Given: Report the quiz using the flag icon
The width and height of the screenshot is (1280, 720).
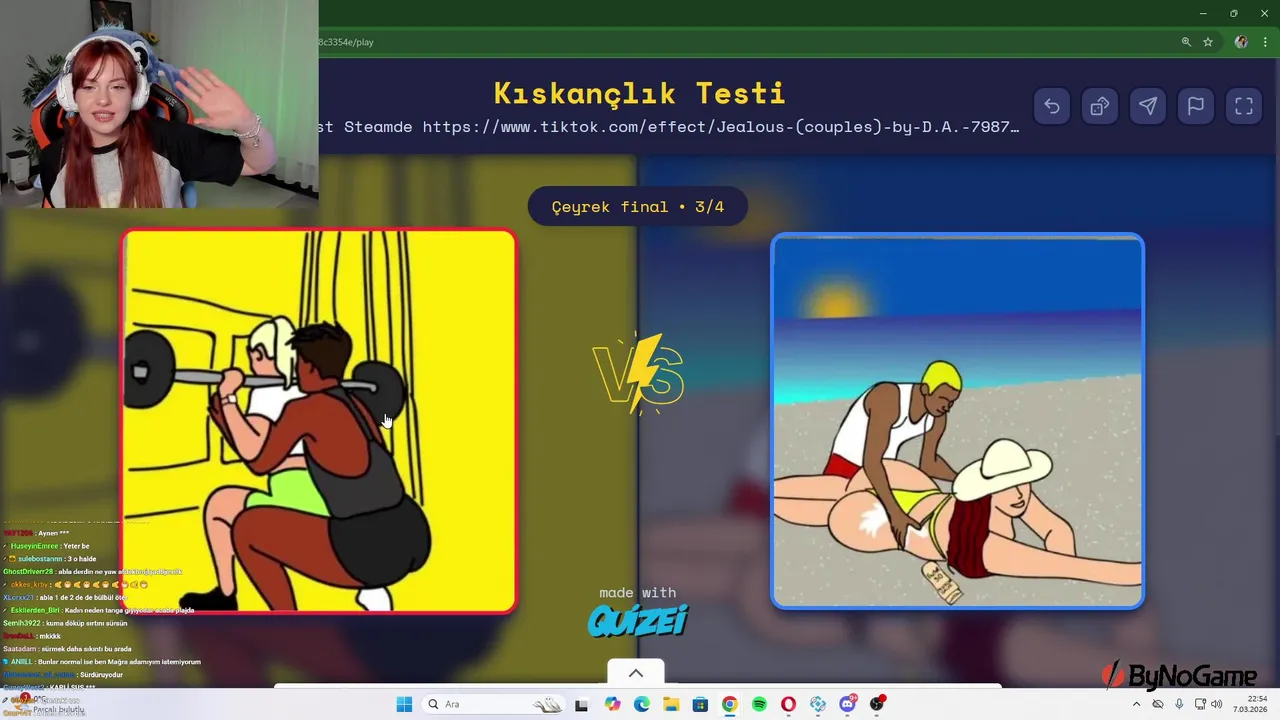Looking at the screenshot, I should pyautogui.click(x=1196, y=106).
